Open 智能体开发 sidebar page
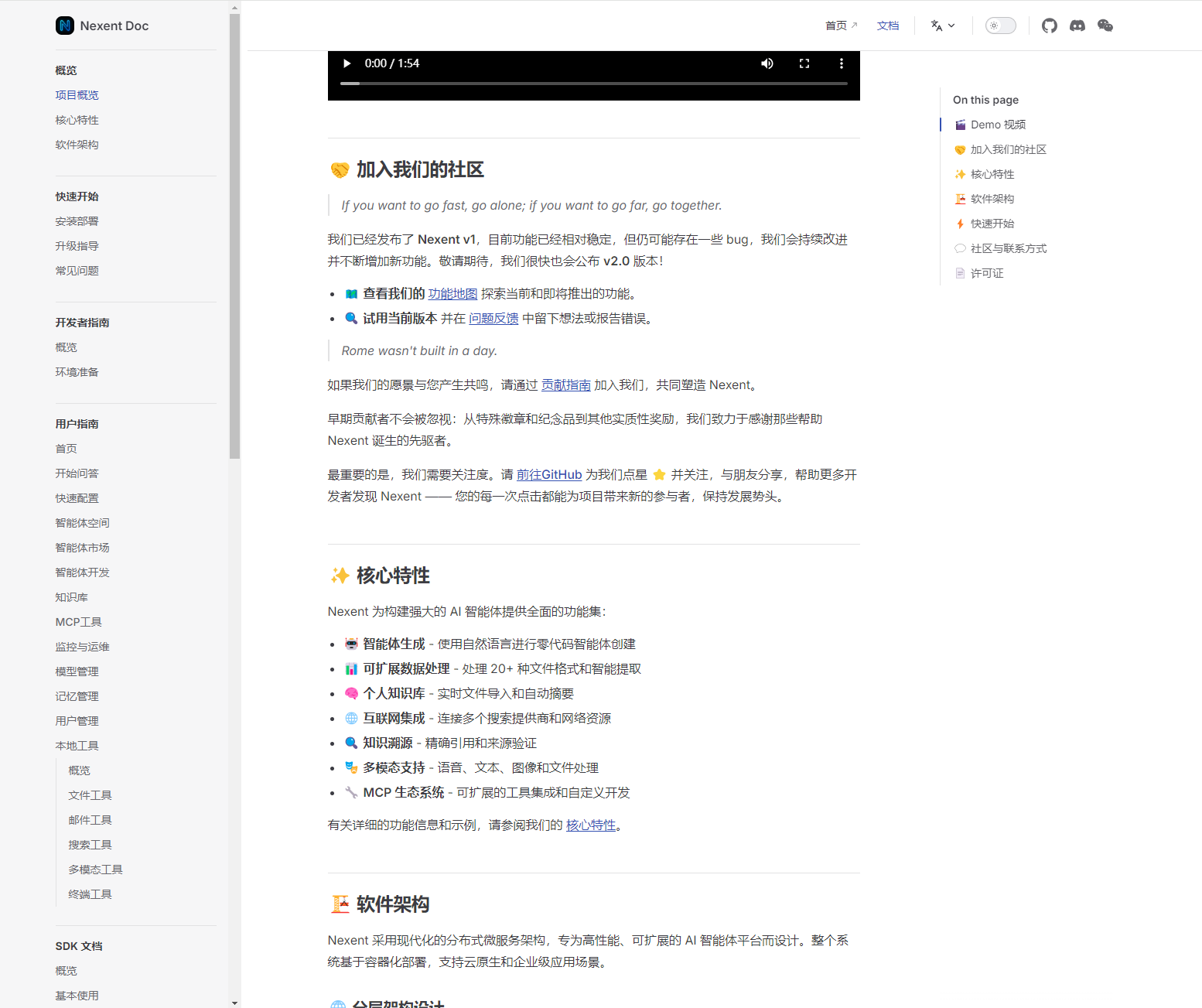Viewport: 1202px width, 1008px height. [x=83, y=572]
